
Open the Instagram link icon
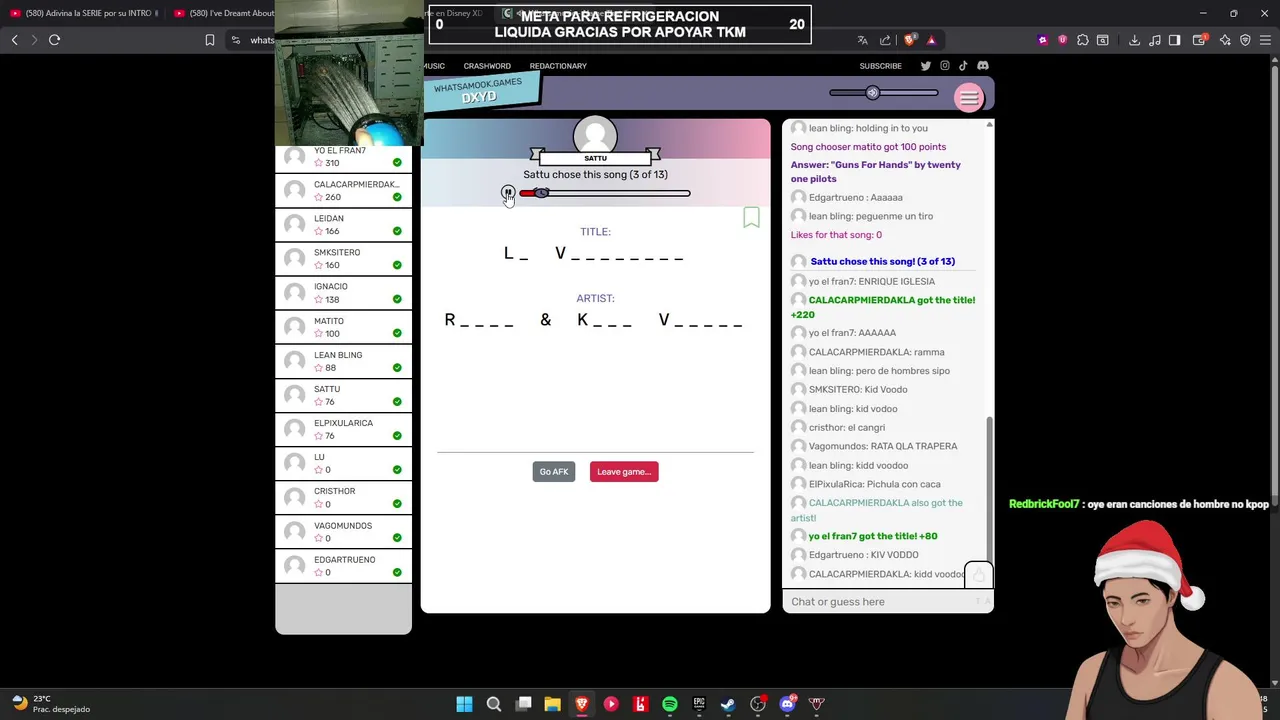point(944,66)
